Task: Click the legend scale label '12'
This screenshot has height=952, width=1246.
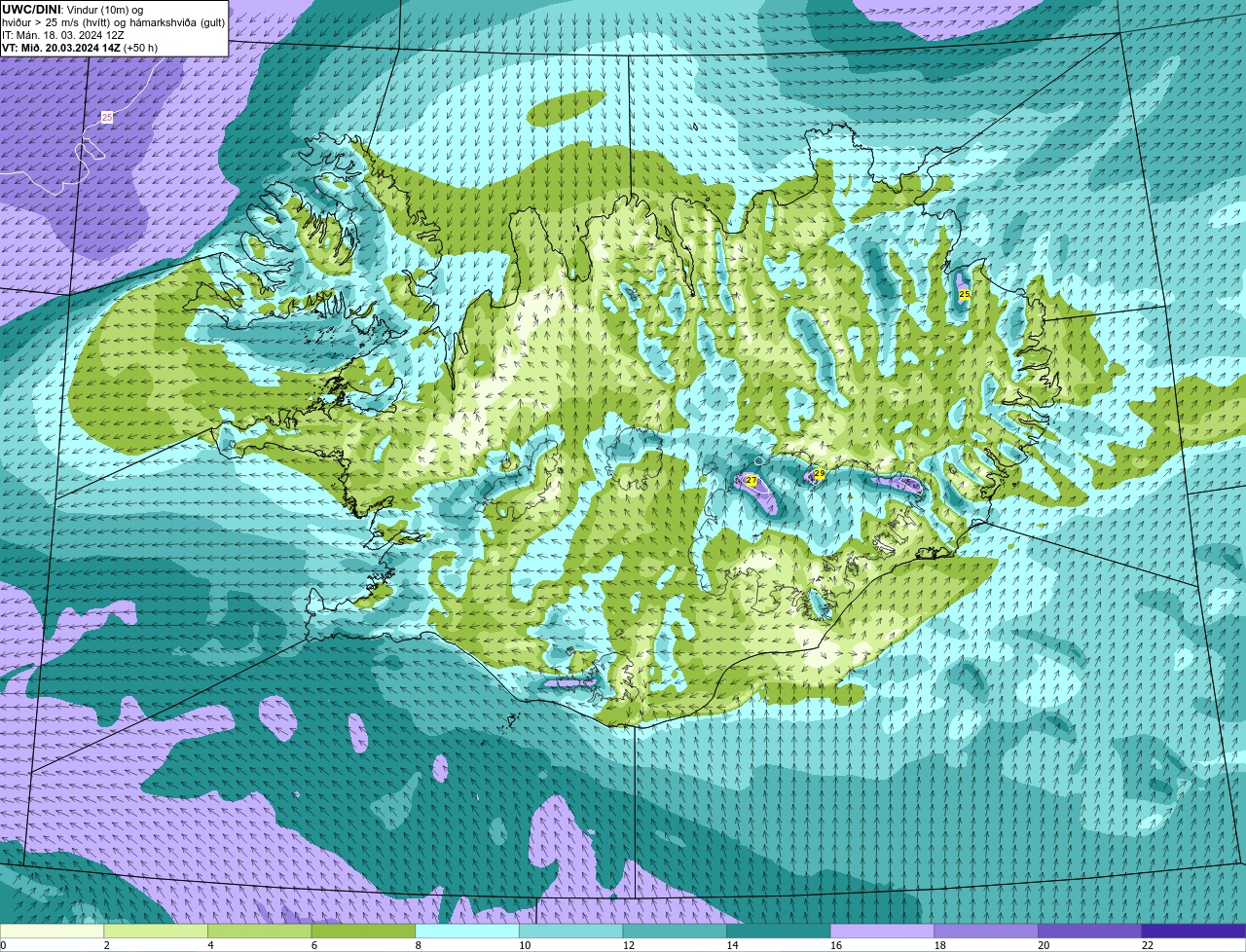Action: click(x=629, y=945)
